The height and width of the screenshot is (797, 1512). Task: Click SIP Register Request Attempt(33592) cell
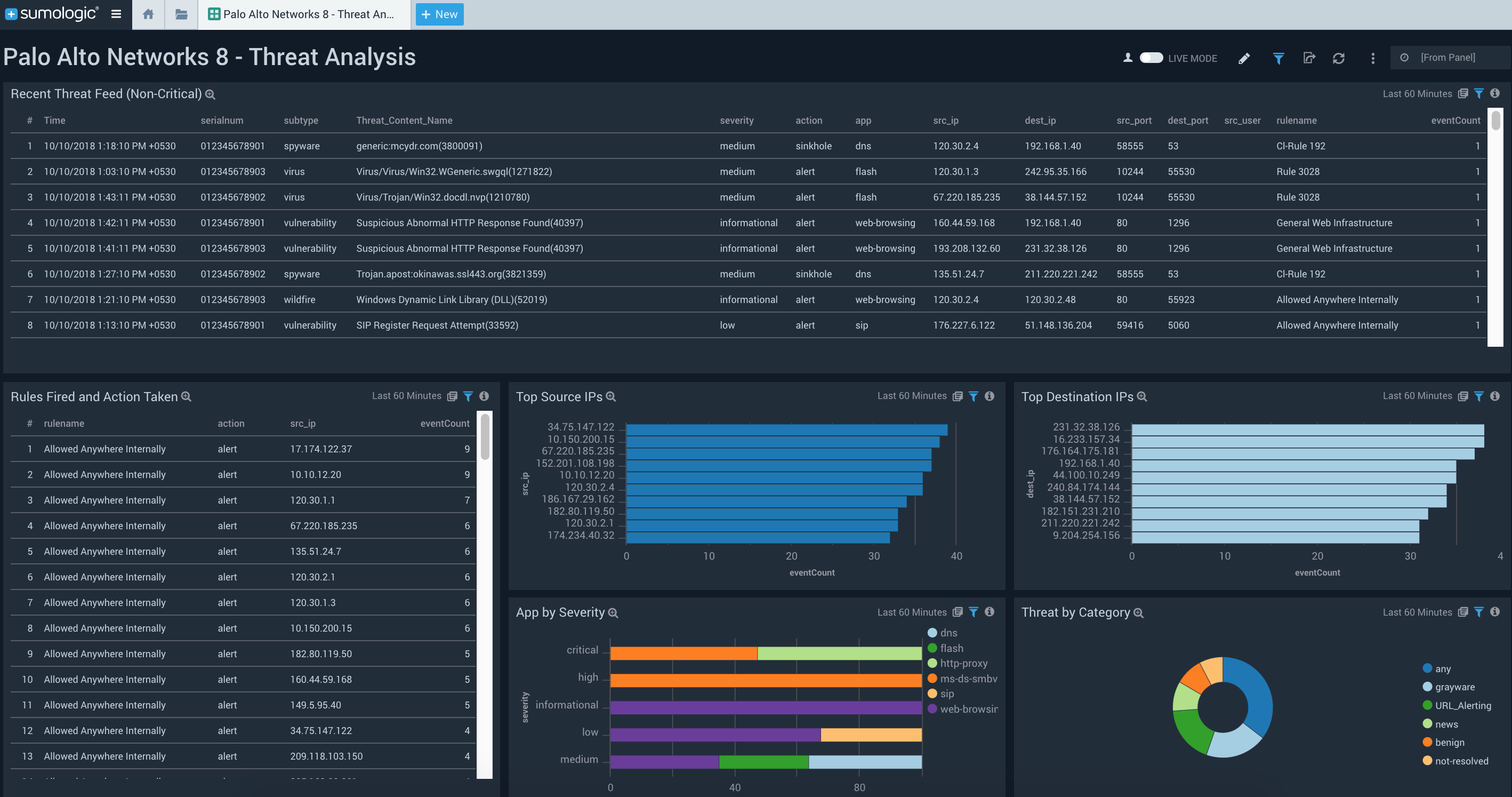click(x=437, y=325)
